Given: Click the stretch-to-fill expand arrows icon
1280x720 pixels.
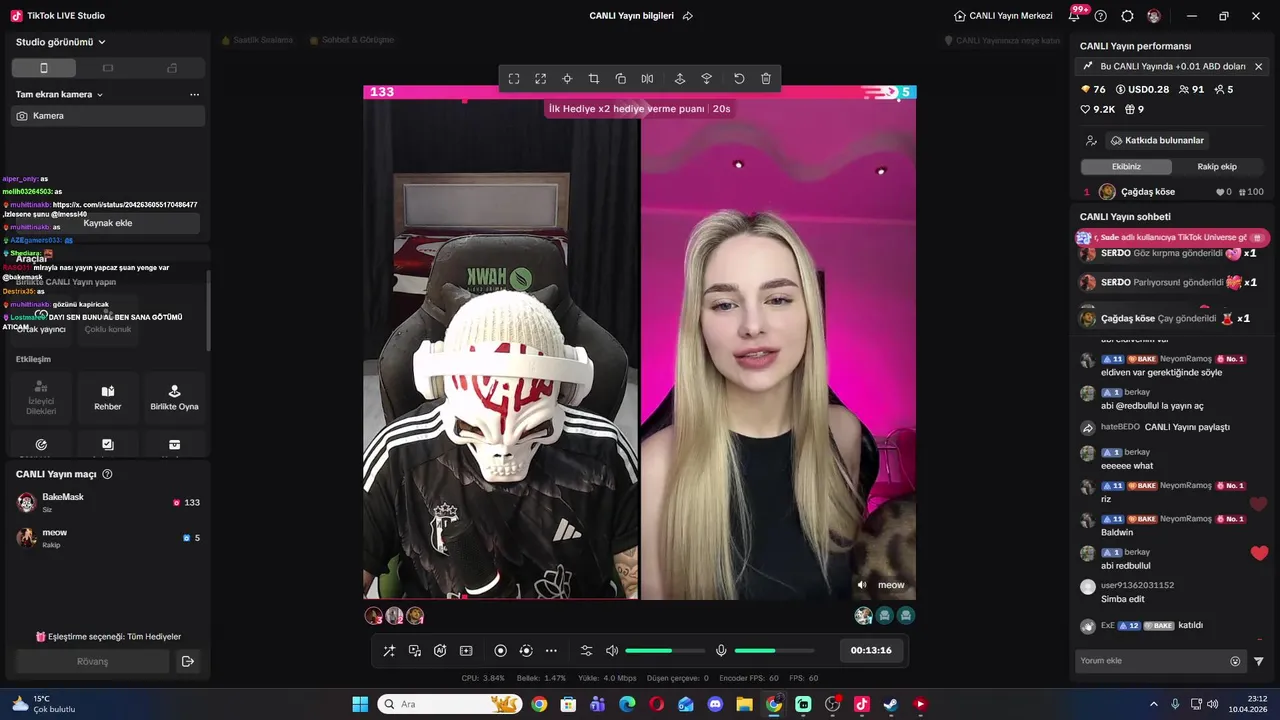Looking at the screenshot, I should click(x=541, y=79).
